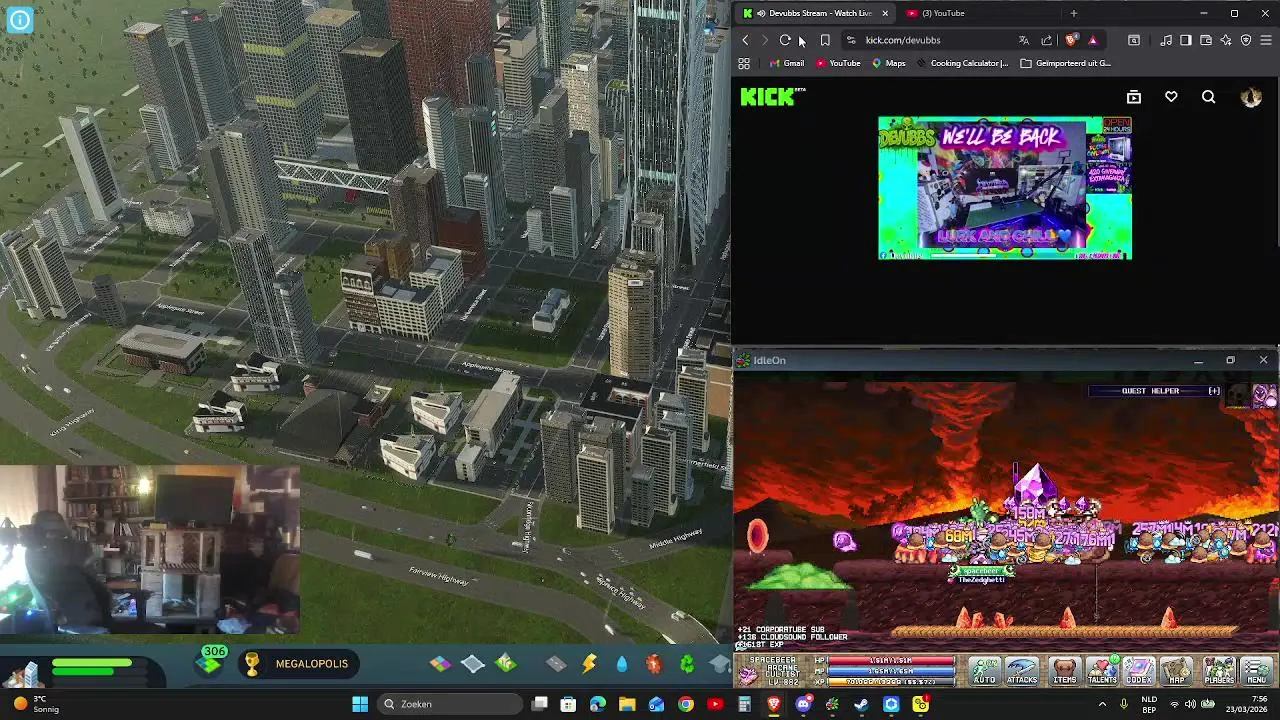1280x720 pixels.
Task: Open the zoning tool icon in Cities Skylines
Action: (440, 664)
